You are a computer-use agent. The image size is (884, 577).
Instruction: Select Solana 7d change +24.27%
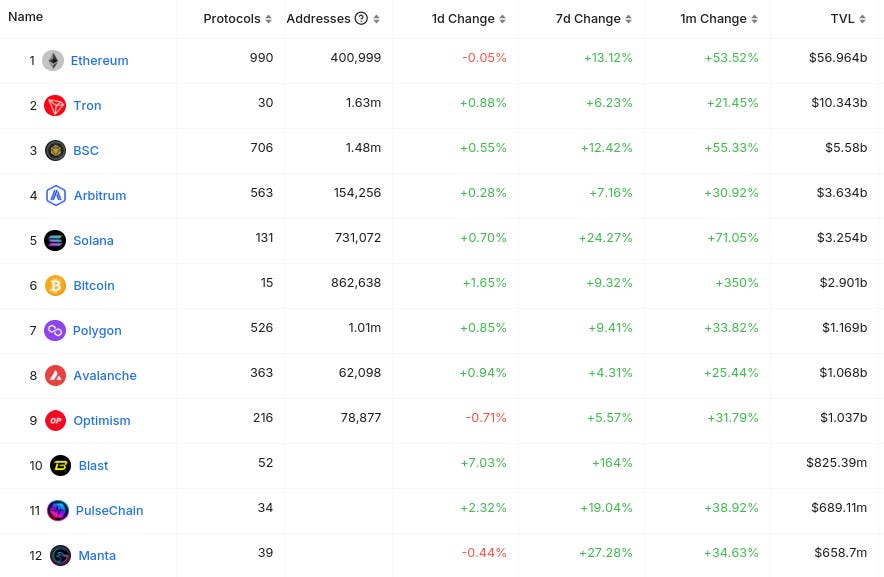(x=605, y=238)
